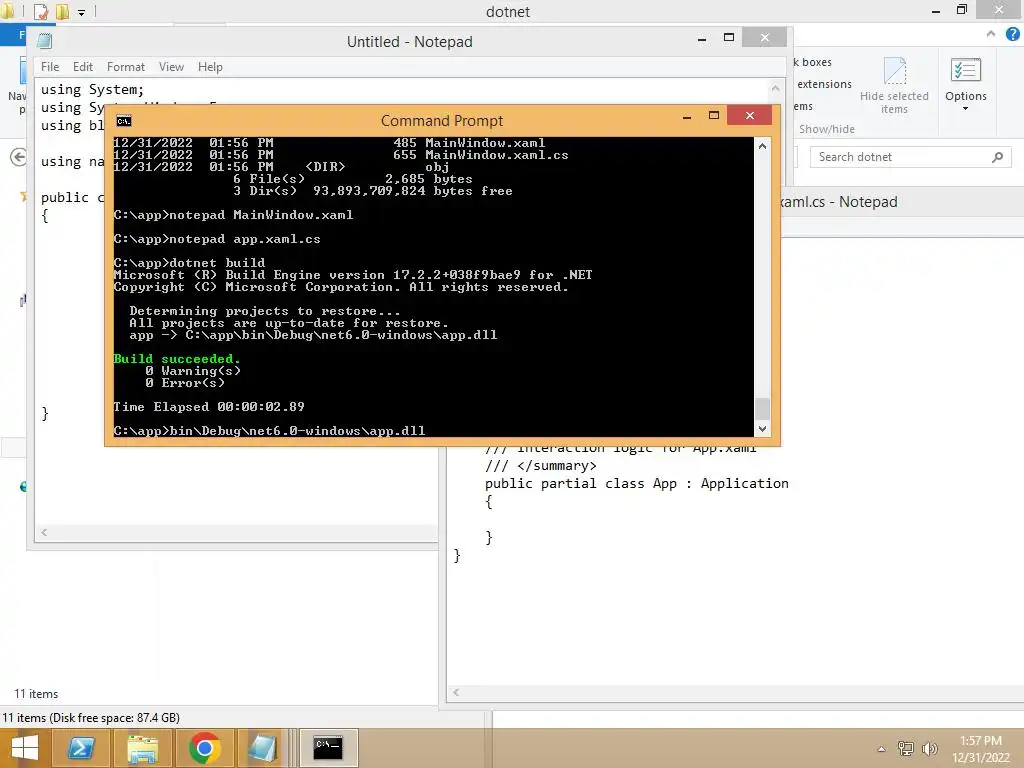The height and width of the screenshot is (768, 1024).
Task: Click the '0 Warning(s)' line
Action: pos(193,371)
